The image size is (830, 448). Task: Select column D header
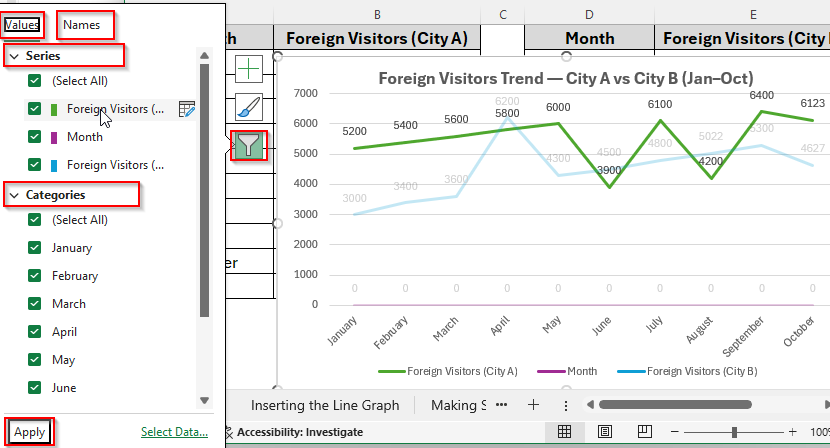click(590, 15)
